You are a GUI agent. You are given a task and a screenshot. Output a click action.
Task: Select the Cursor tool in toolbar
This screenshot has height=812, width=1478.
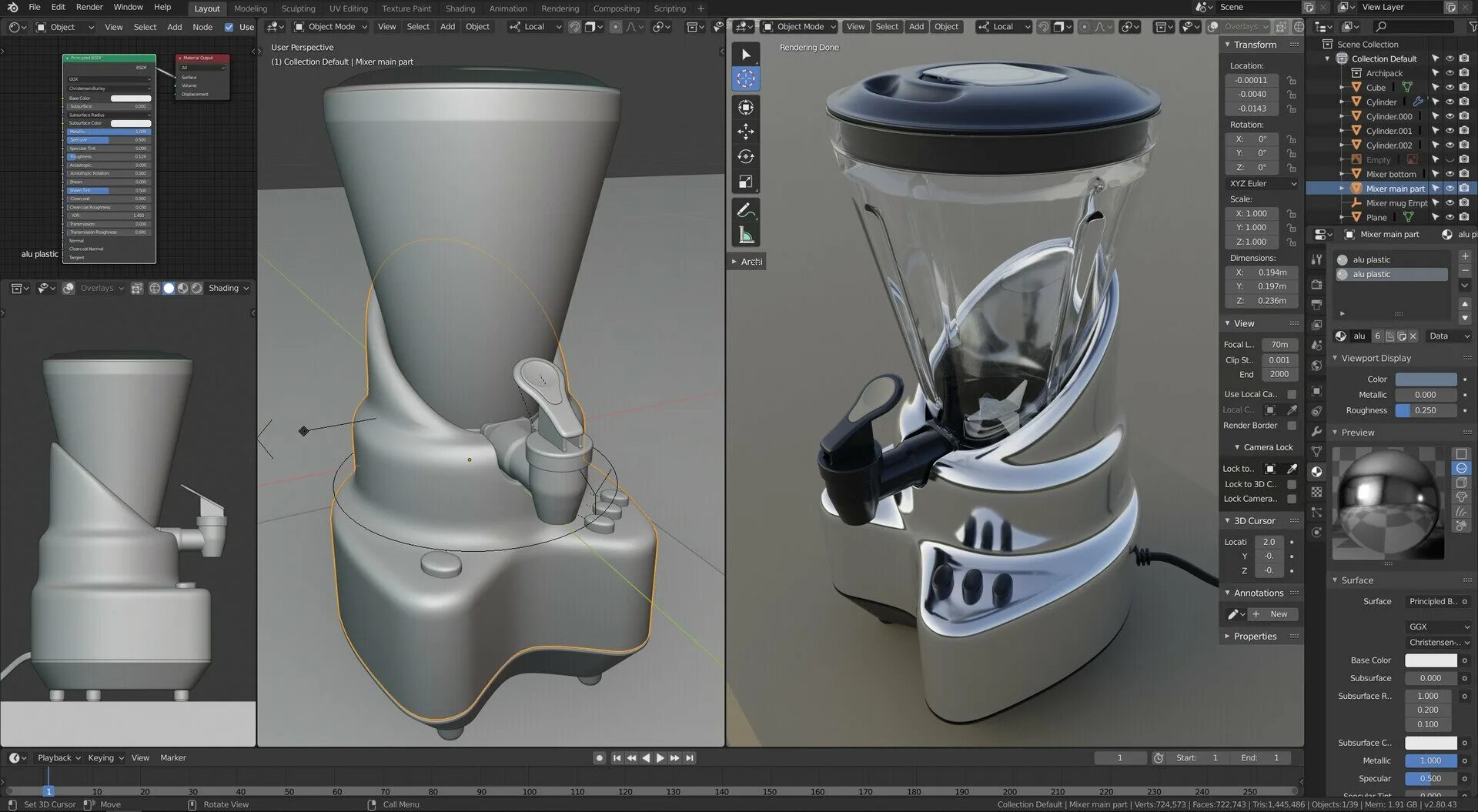click(x=745, y=79)
